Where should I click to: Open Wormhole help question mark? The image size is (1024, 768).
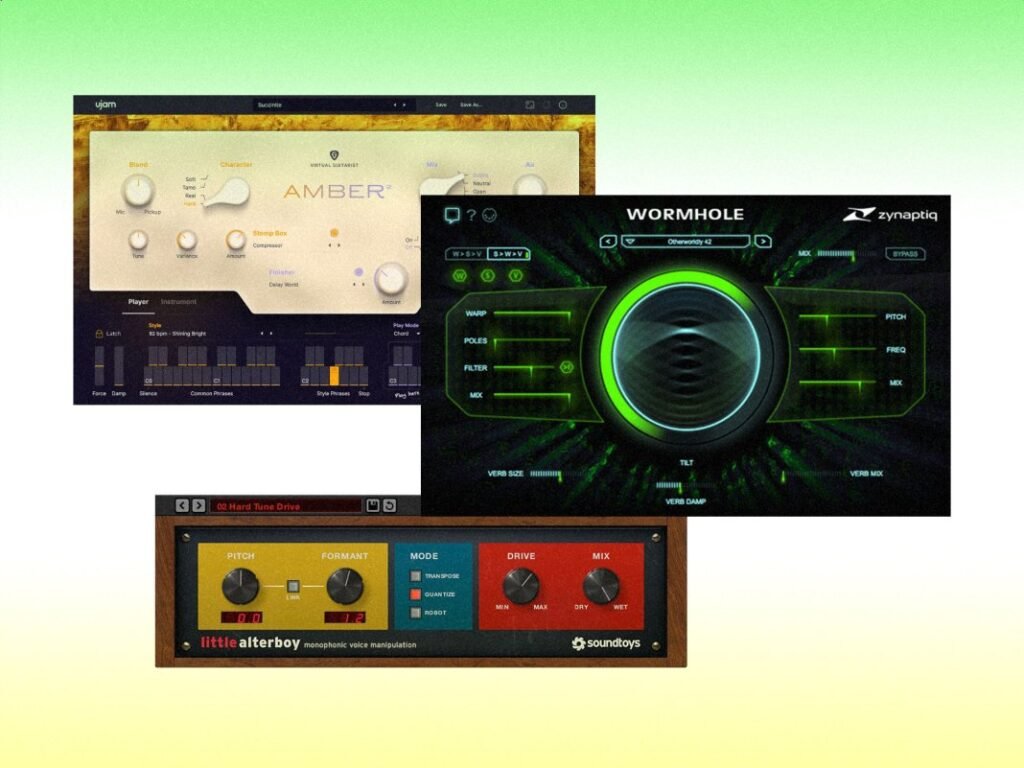[x=471, y=214]
